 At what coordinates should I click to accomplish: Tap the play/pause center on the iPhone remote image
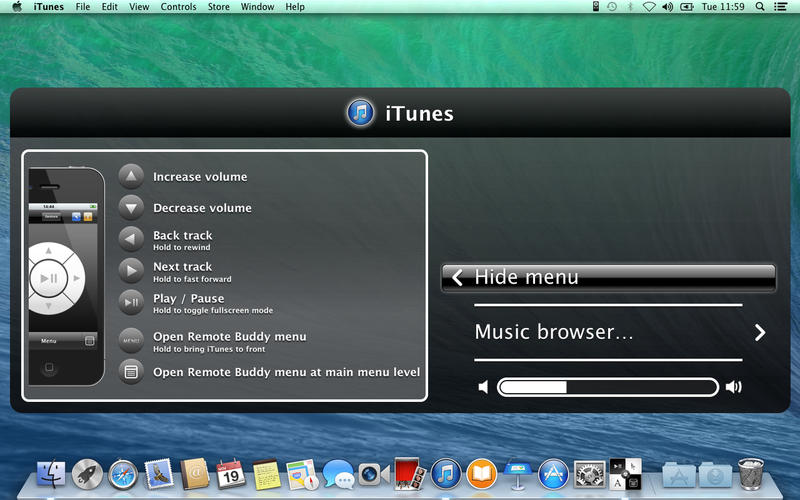click(49, 278)
